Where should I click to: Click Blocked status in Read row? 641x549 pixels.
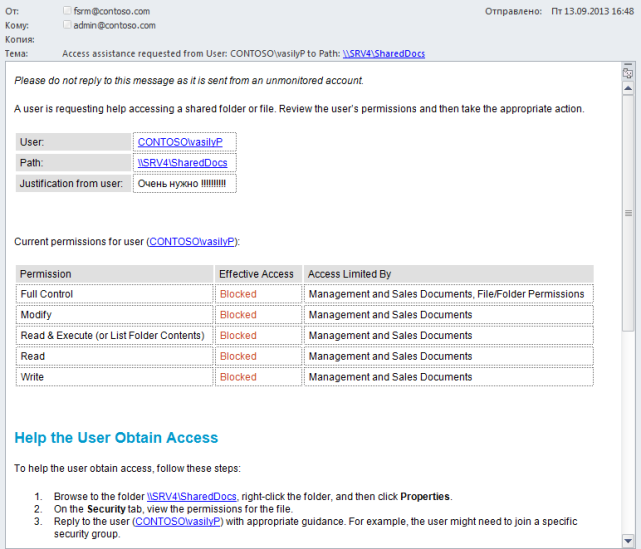(x=238, y=356)
